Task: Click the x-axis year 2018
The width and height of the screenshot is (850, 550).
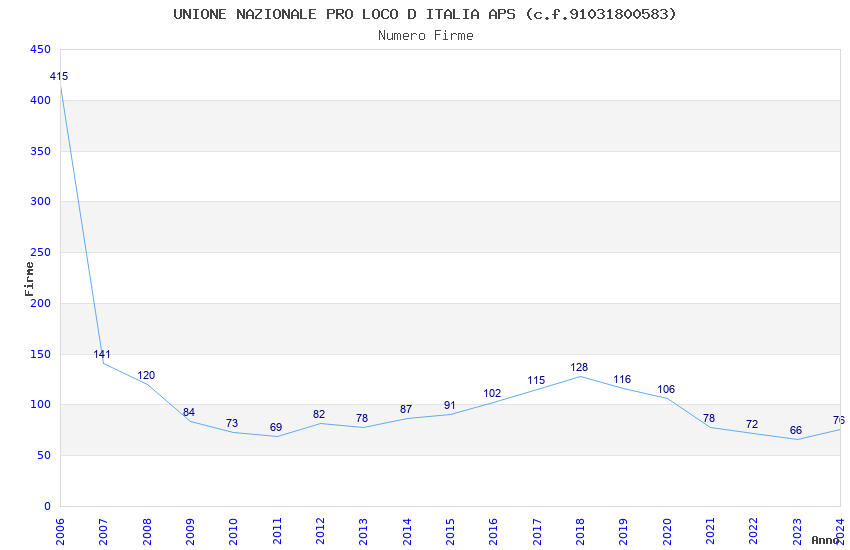Action: [581, 532]
